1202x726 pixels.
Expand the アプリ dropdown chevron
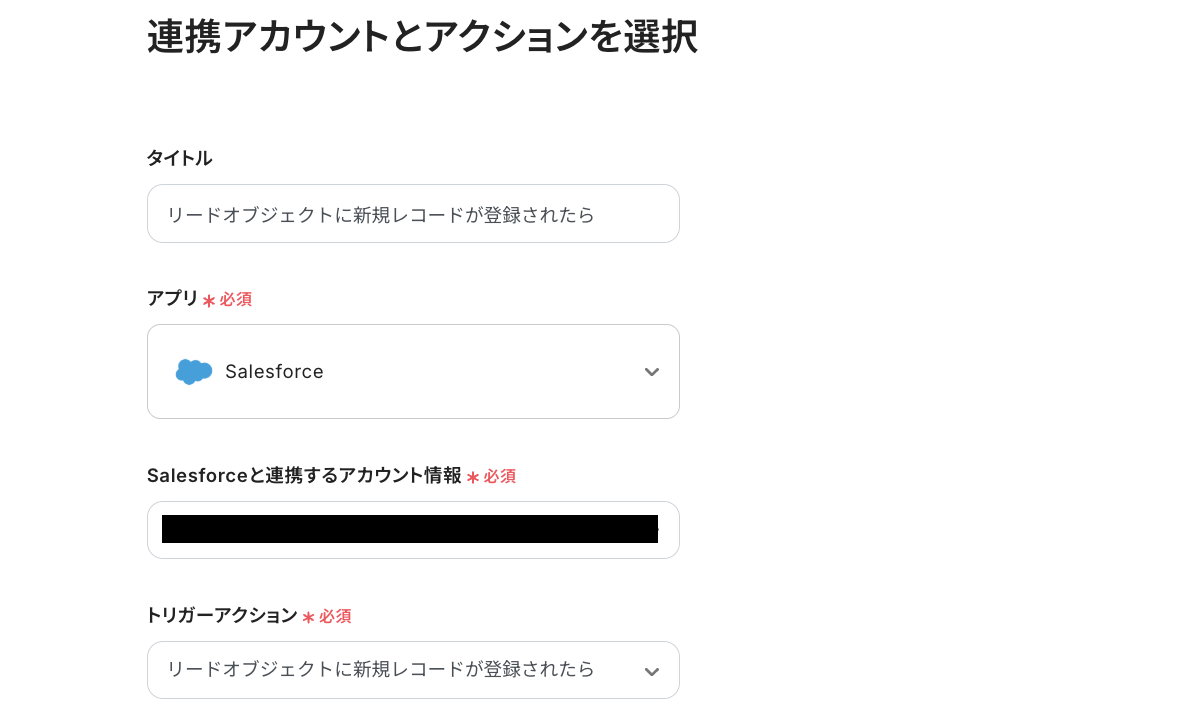pyautogui.click(x=652, y=372)
